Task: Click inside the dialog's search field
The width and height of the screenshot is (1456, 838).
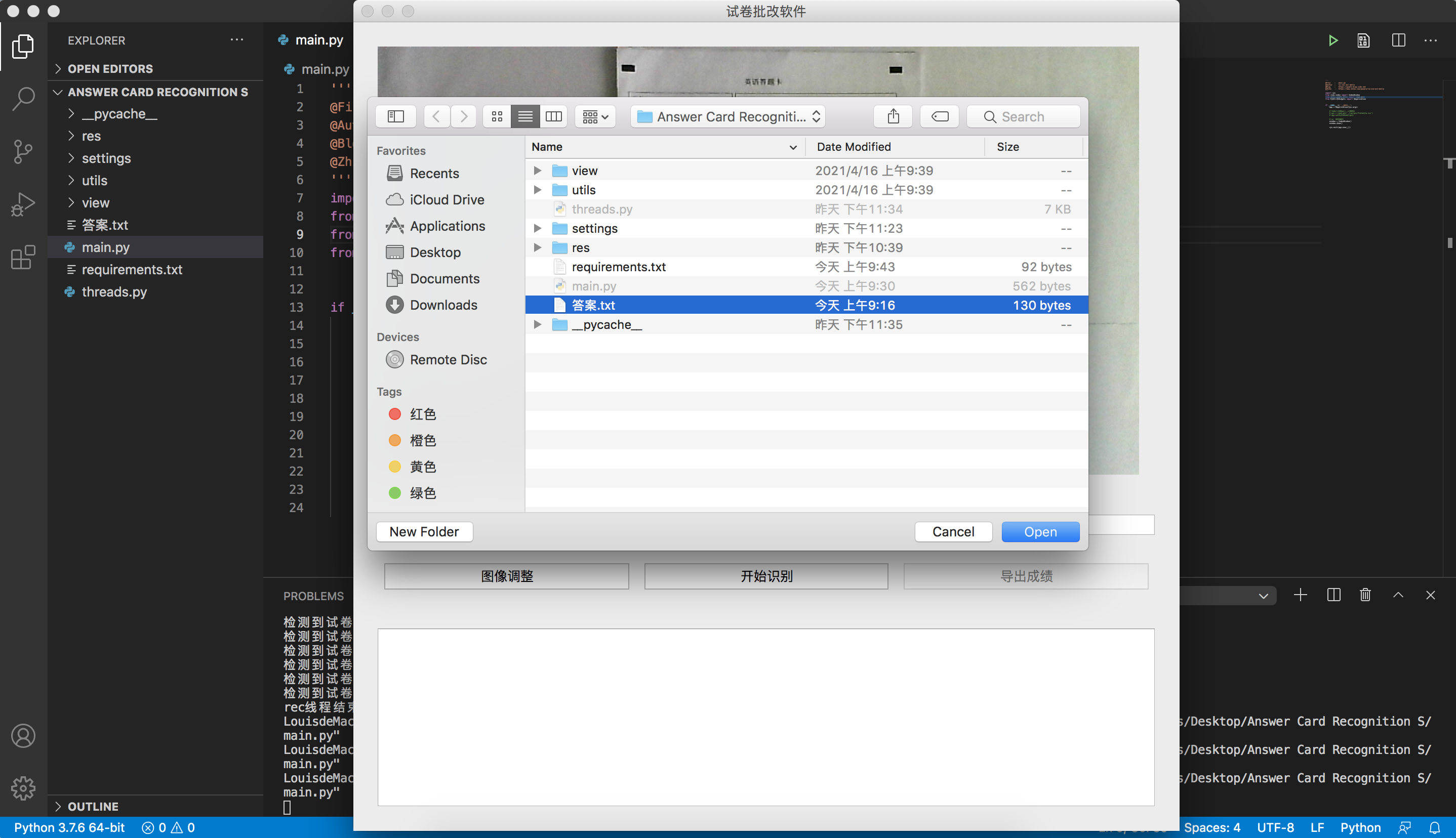Action: (x=1031, y=116)
